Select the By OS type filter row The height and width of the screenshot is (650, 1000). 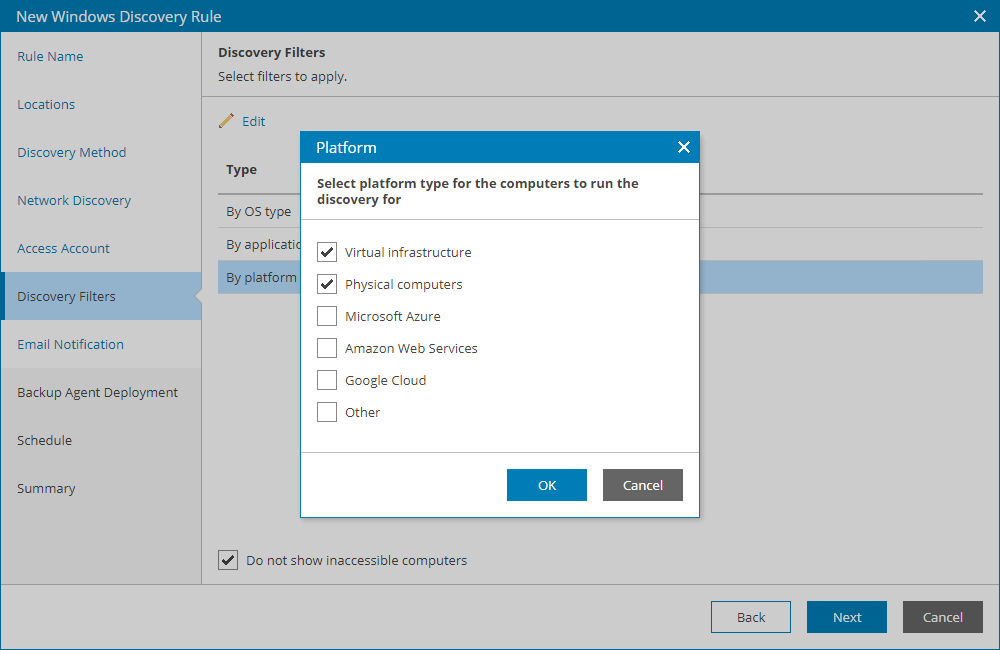[x=258, y=211]
